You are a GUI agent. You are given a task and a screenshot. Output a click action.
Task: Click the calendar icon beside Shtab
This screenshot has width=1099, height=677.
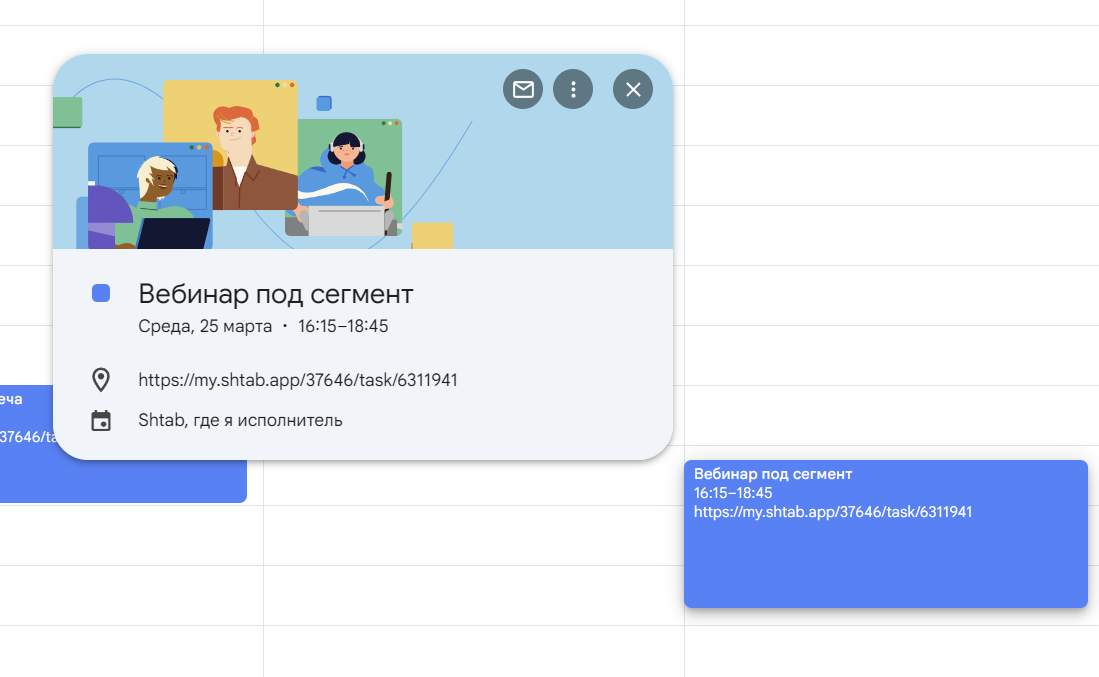(x=101, y=420)
